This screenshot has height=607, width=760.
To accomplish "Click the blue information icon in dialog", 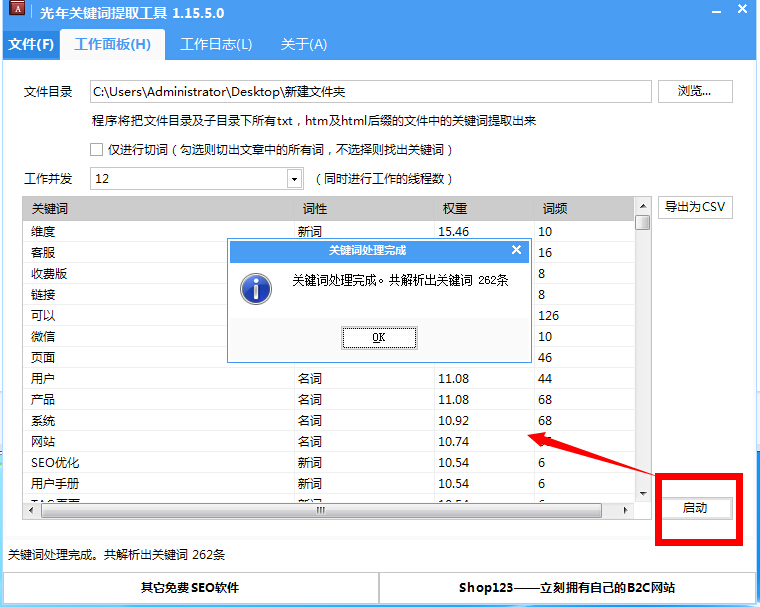I will [257, 289].
